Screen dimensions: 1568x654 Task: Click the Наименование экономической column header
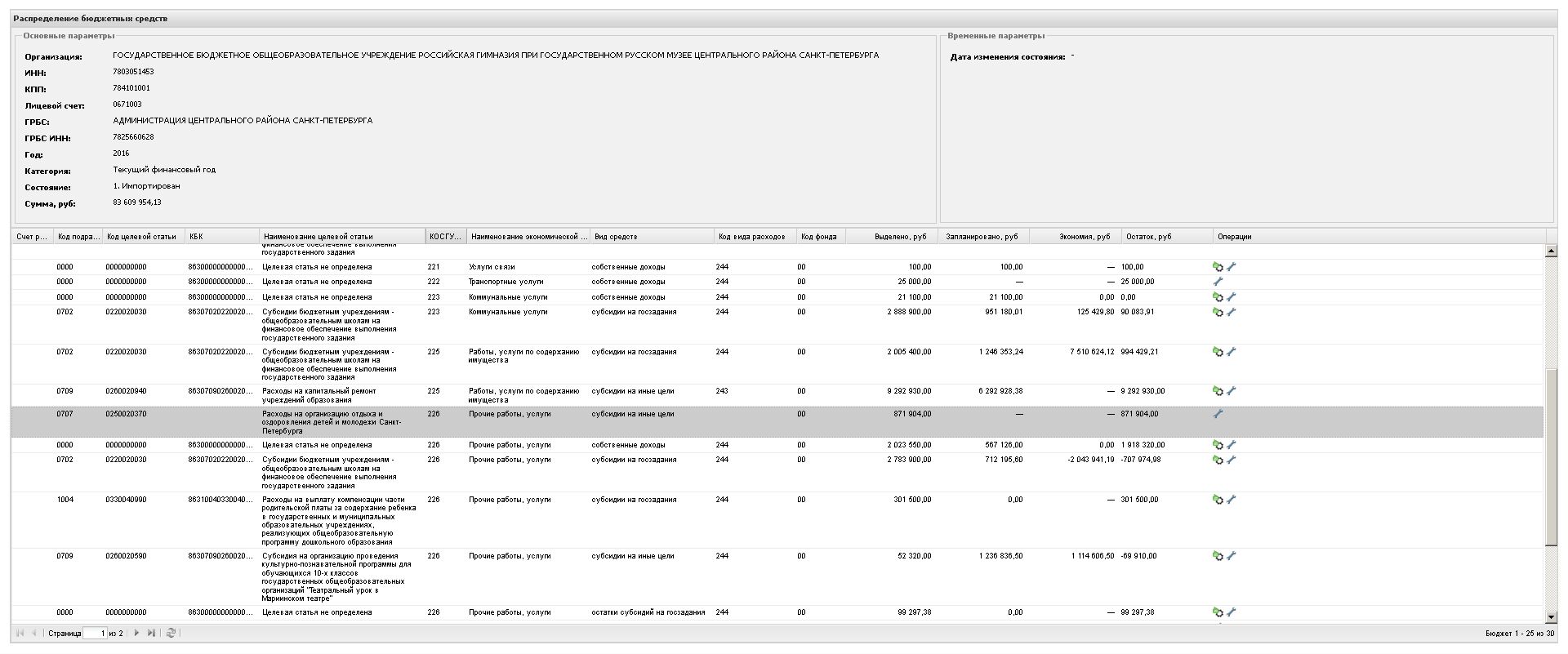528,237
